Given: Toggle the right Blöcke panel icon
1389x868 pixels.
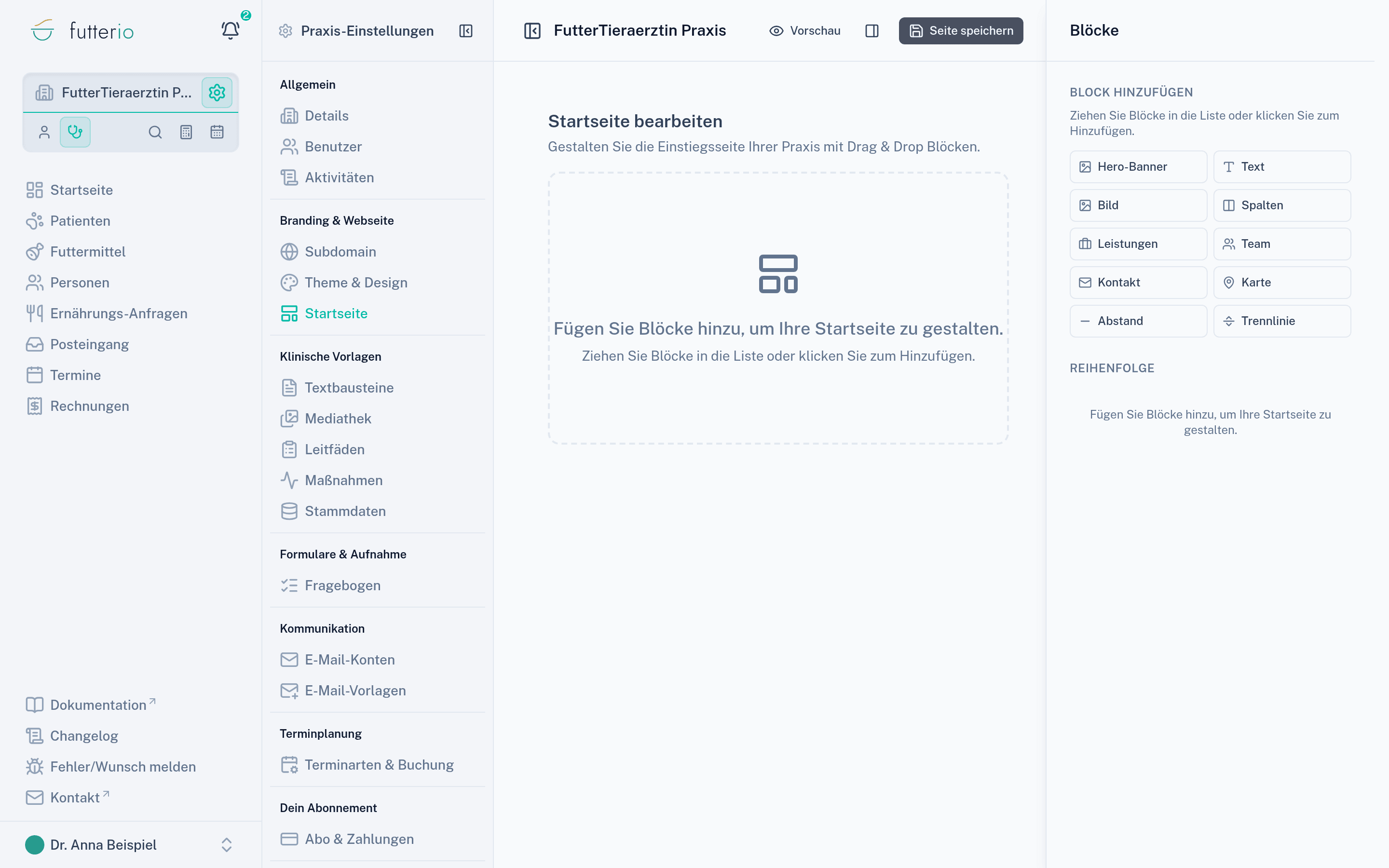Looking at the screenshot, I should coord(872,31).
